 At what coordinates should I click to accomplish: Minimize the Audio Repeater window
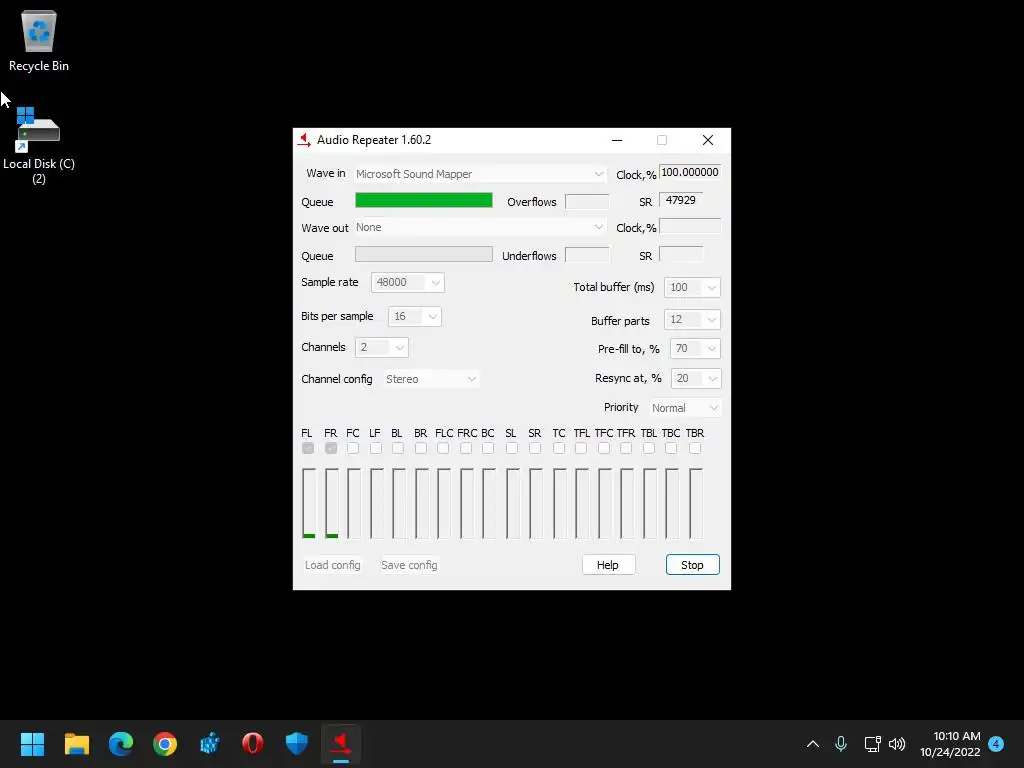click(616, 140)
